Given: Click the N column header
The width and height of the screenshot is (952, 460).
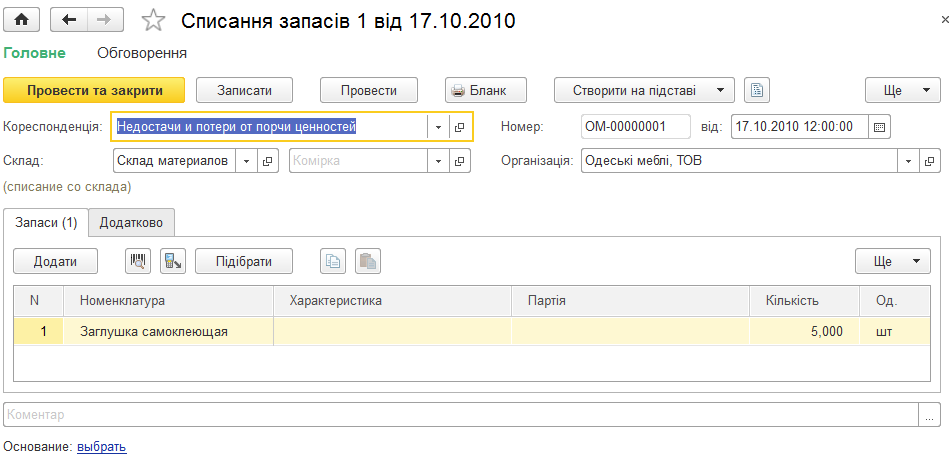Looking at the screenshot, I should [38, 300].
